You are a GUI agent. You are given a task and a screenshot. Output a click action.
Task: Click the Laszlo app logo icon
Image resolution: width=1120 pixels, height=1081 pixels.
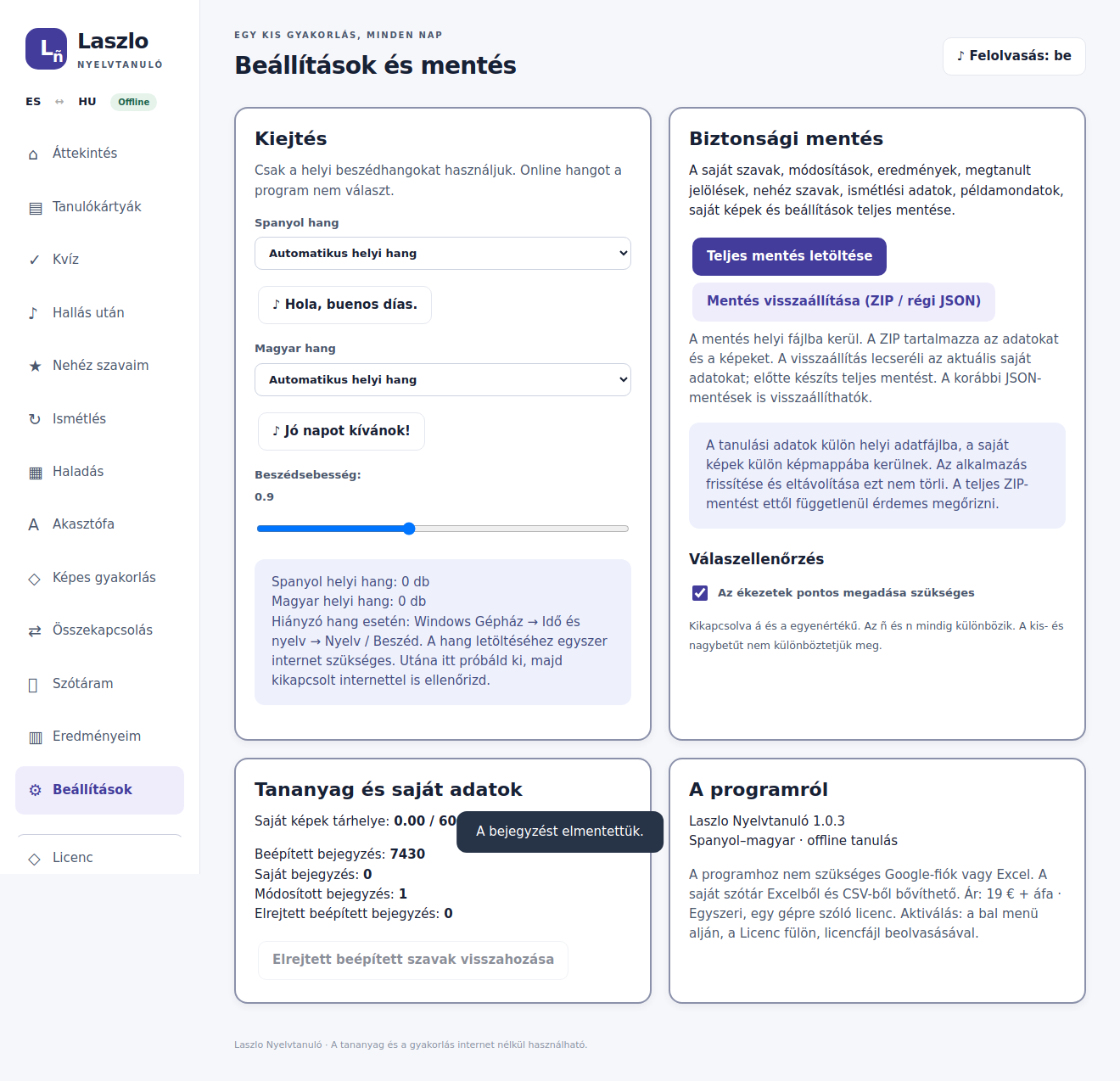tap(46, 48)
